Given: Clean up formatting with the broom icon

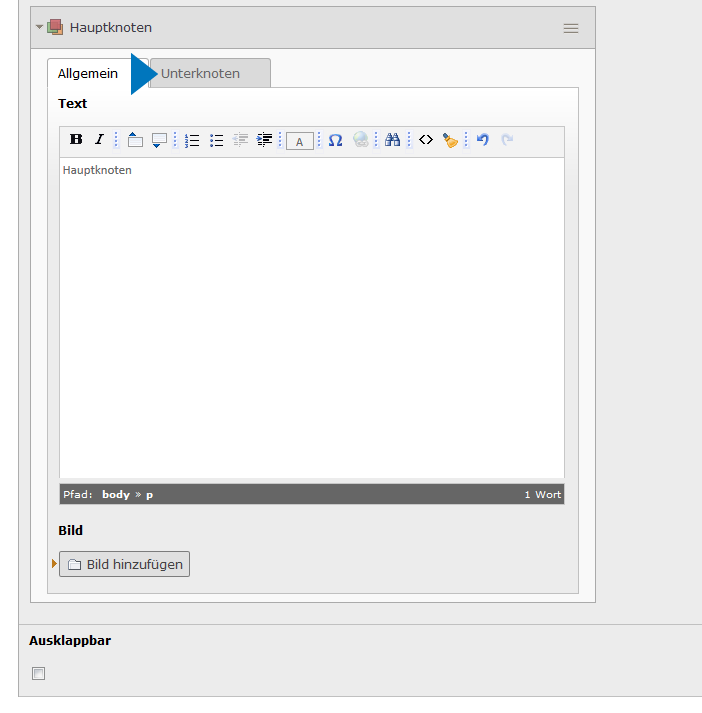Looking at the screenshot, I should pyautogui.click(x=450, y=140).
